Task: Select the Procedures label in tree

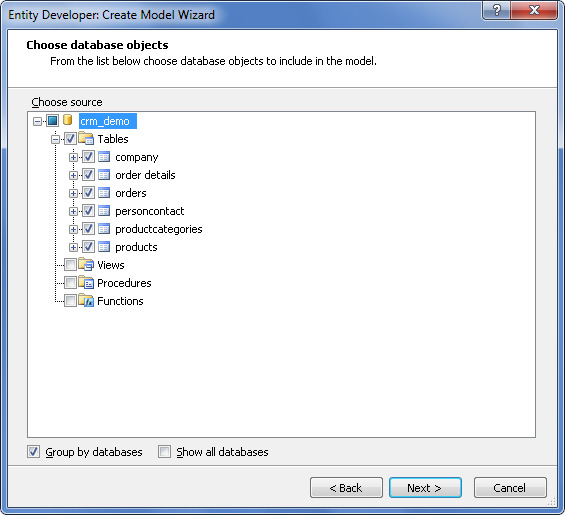Action: [124, 283]
